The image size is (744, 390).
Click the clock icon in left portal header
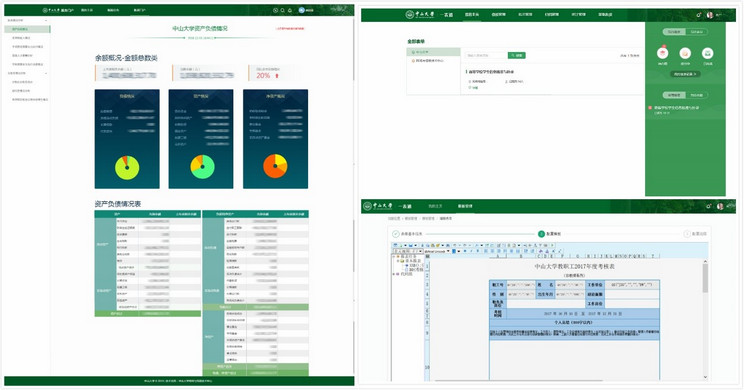pos(275,10)
